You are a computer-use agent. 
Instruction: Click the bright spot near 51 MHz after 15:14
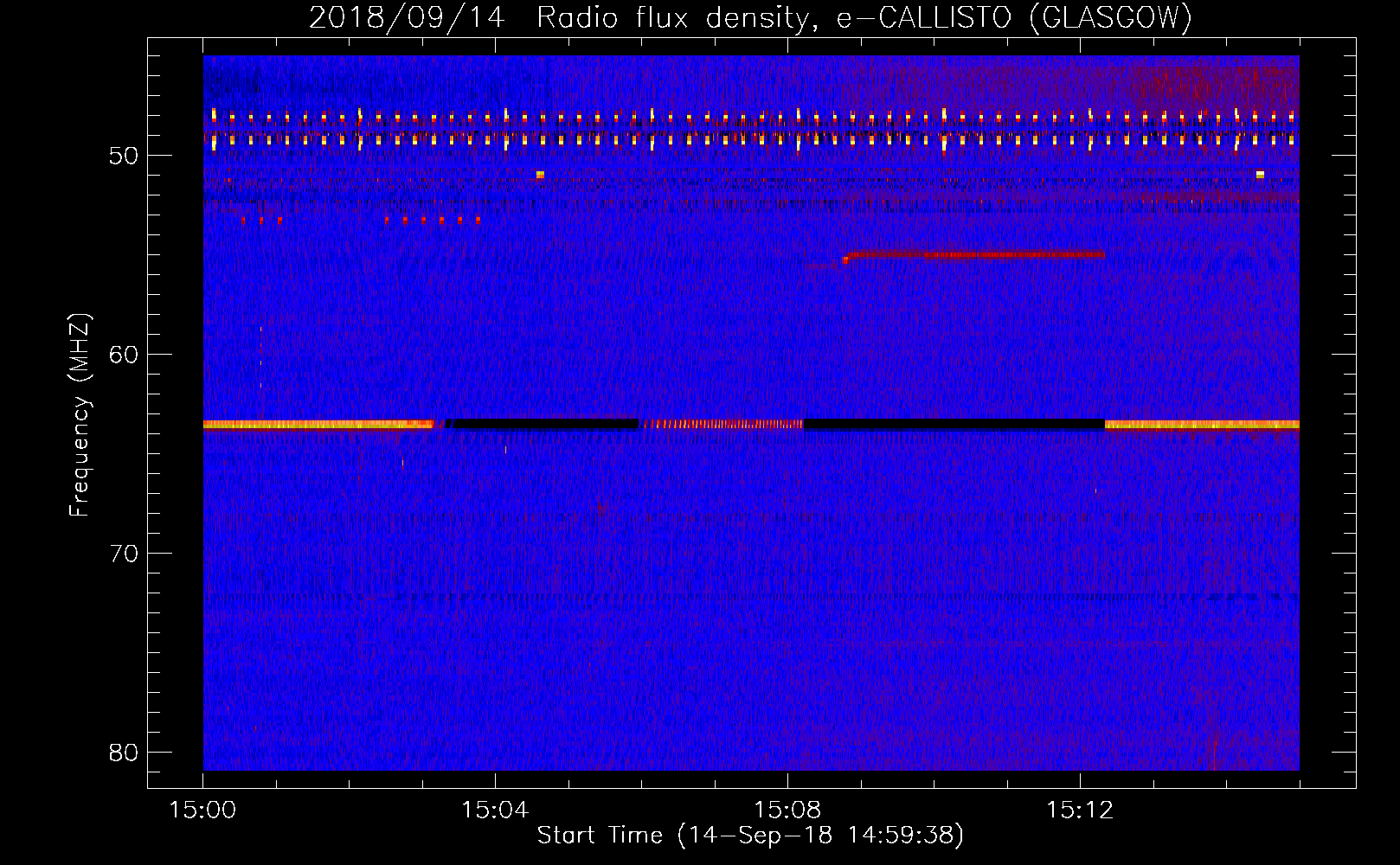[1260, 175]
